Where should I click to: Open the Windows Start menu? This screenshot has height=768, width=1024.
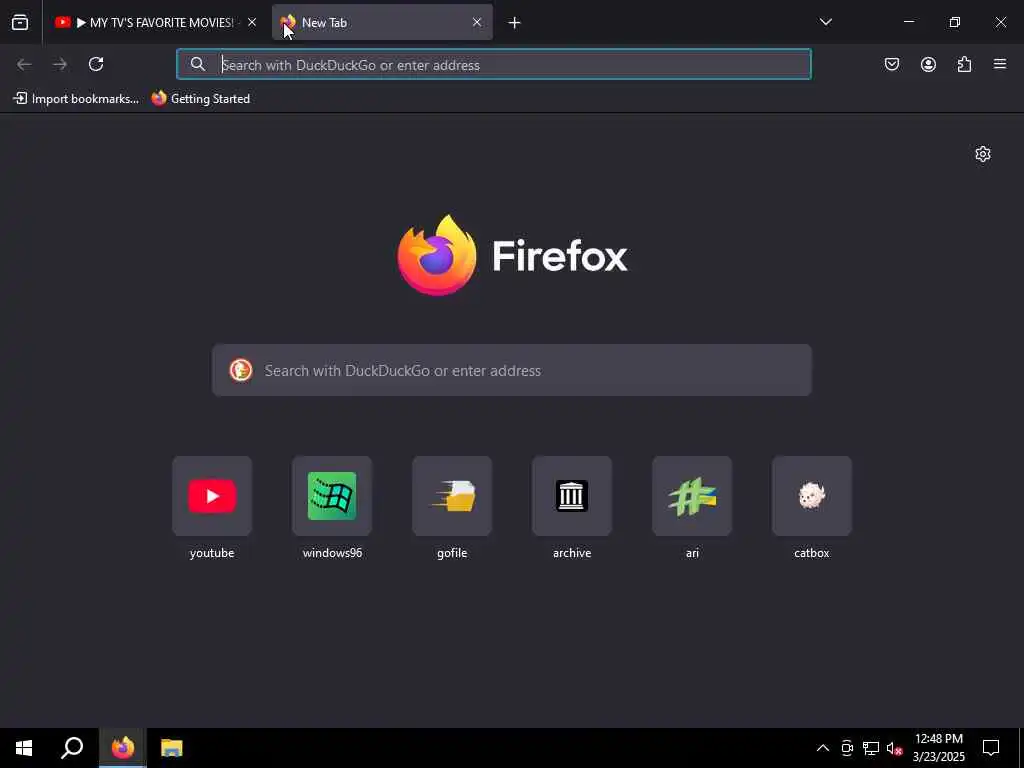click(x=24, y=748)
